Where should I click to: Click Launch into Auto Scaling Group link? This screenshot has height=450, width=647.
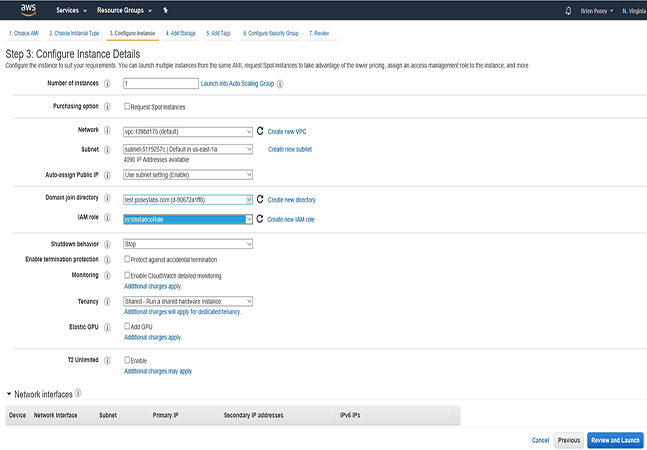click(x=237, y=83)
